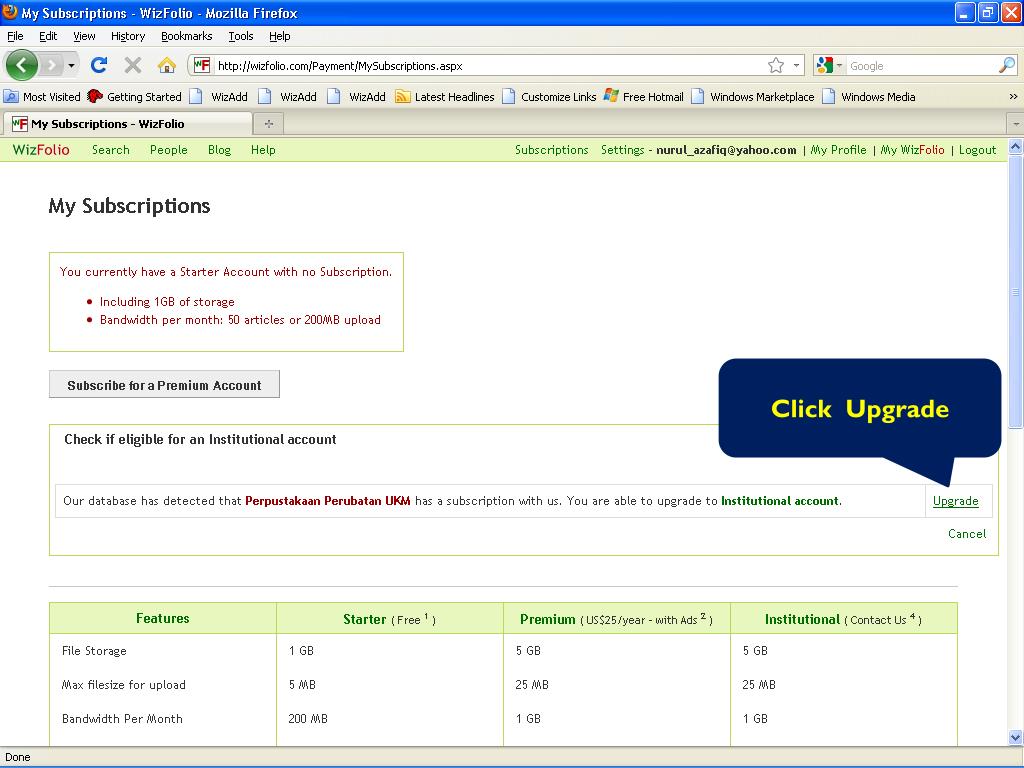This screenshot has width=1024, height=768.
Task: Click Subscribe for a Premium Account button
Action: tap(164, 385)
